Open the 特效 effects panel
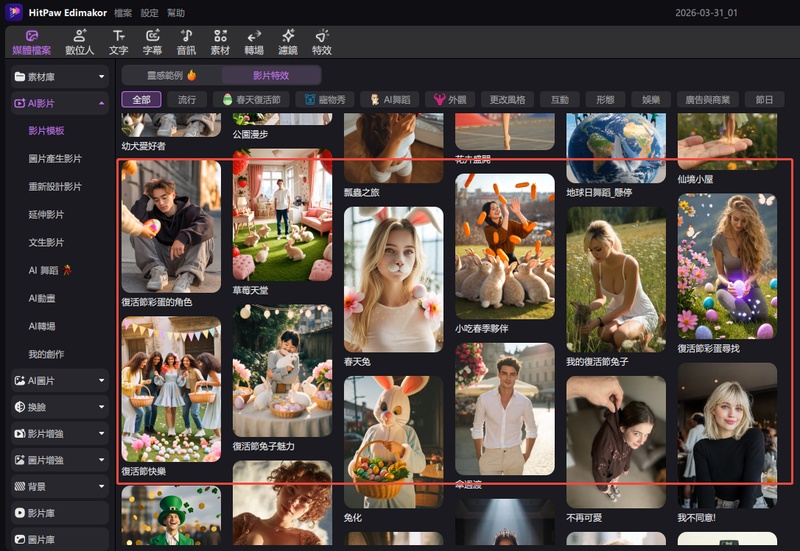 (321, 41)
